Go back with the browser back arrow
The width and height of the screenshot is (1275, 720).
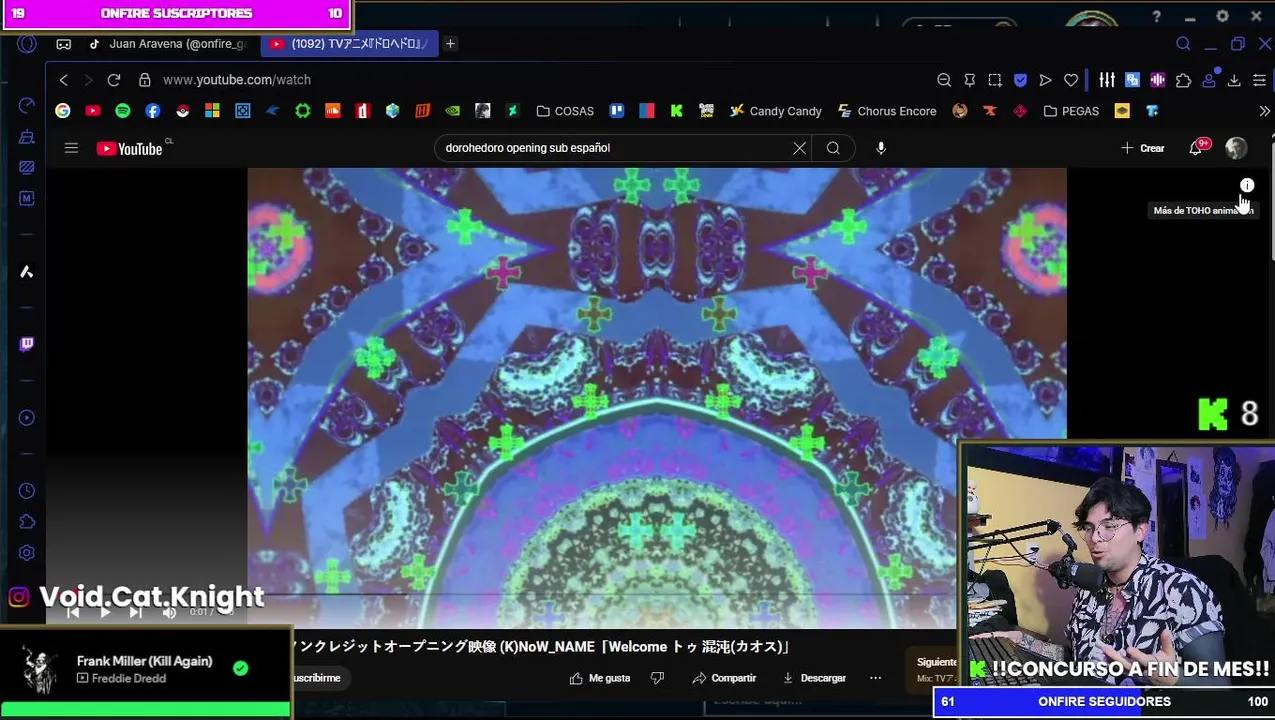click(x=64, y=80)
